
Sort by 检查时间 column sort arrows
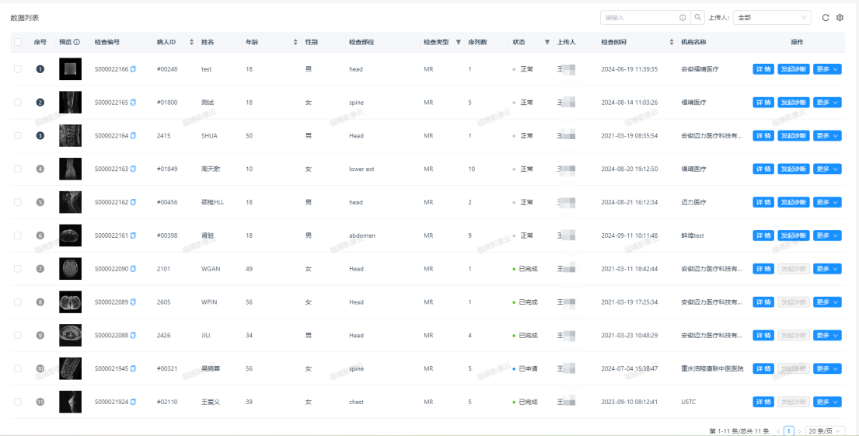pos(671,42)
